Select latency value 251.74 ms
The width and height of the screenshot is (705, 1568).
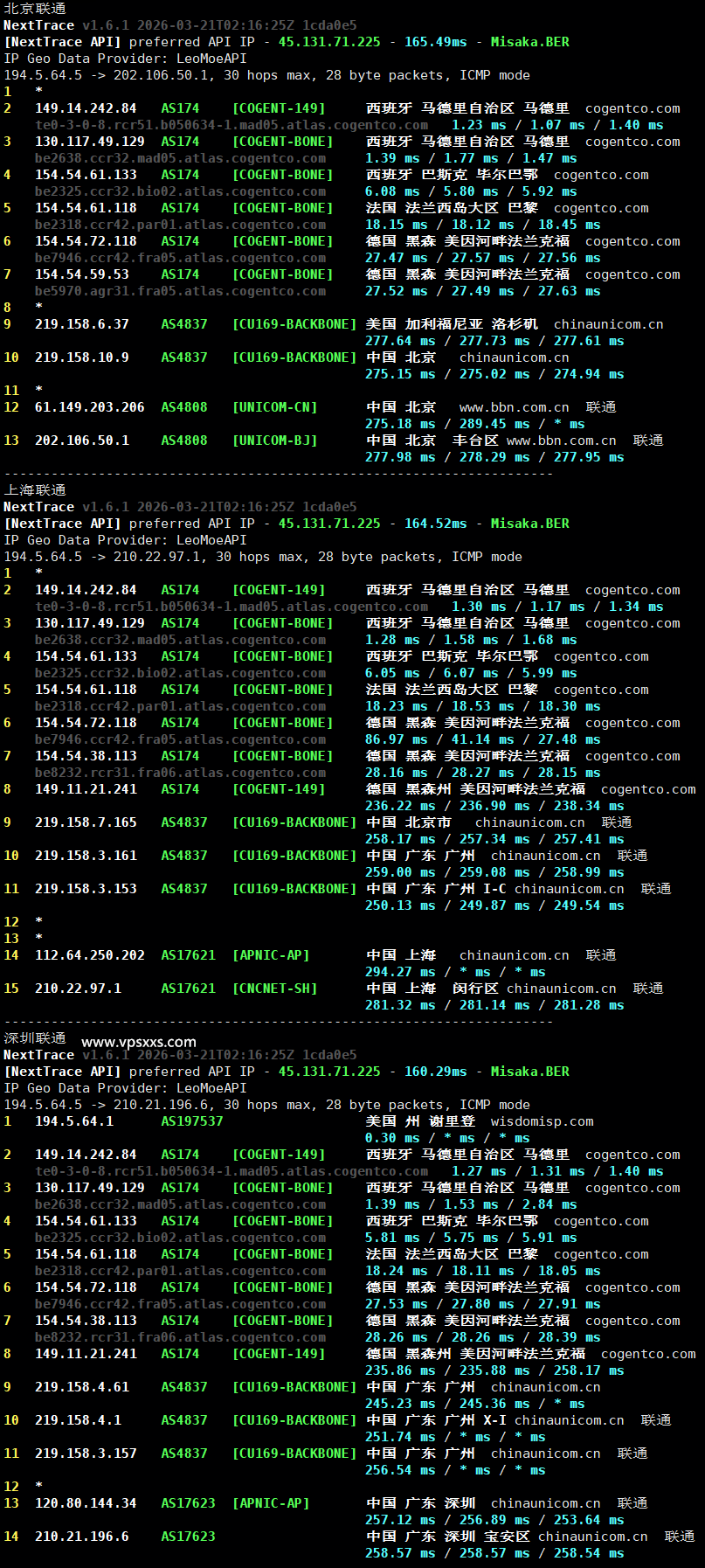point(400,1437)
